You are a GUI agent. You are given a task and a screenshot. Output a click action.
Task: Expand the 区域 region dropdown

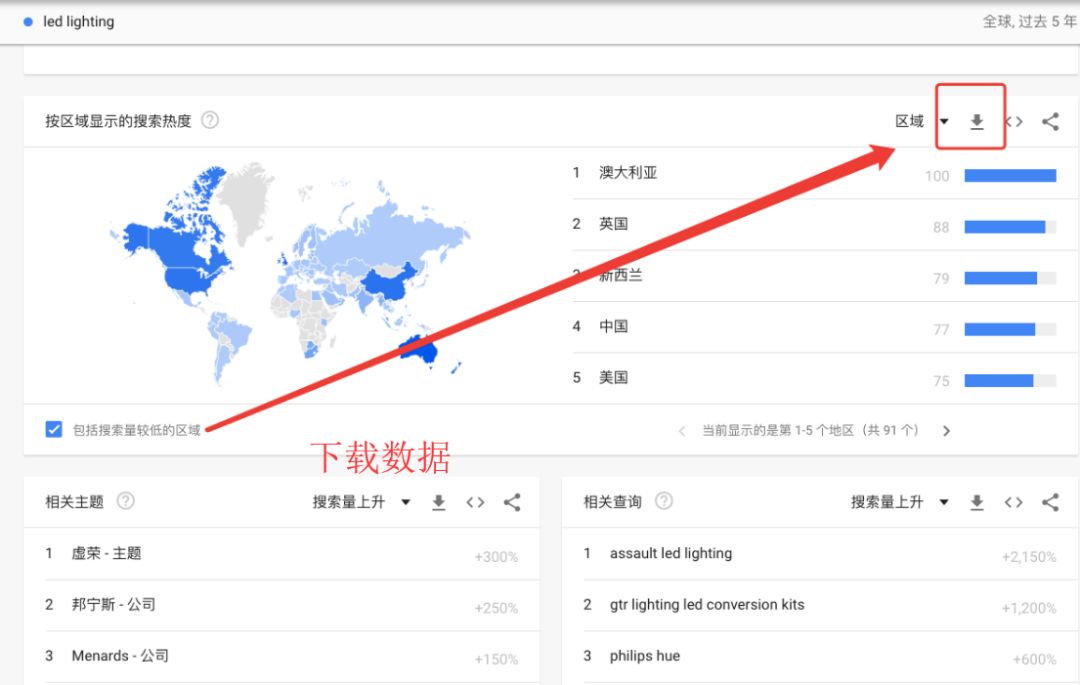(x=921, y=122)
